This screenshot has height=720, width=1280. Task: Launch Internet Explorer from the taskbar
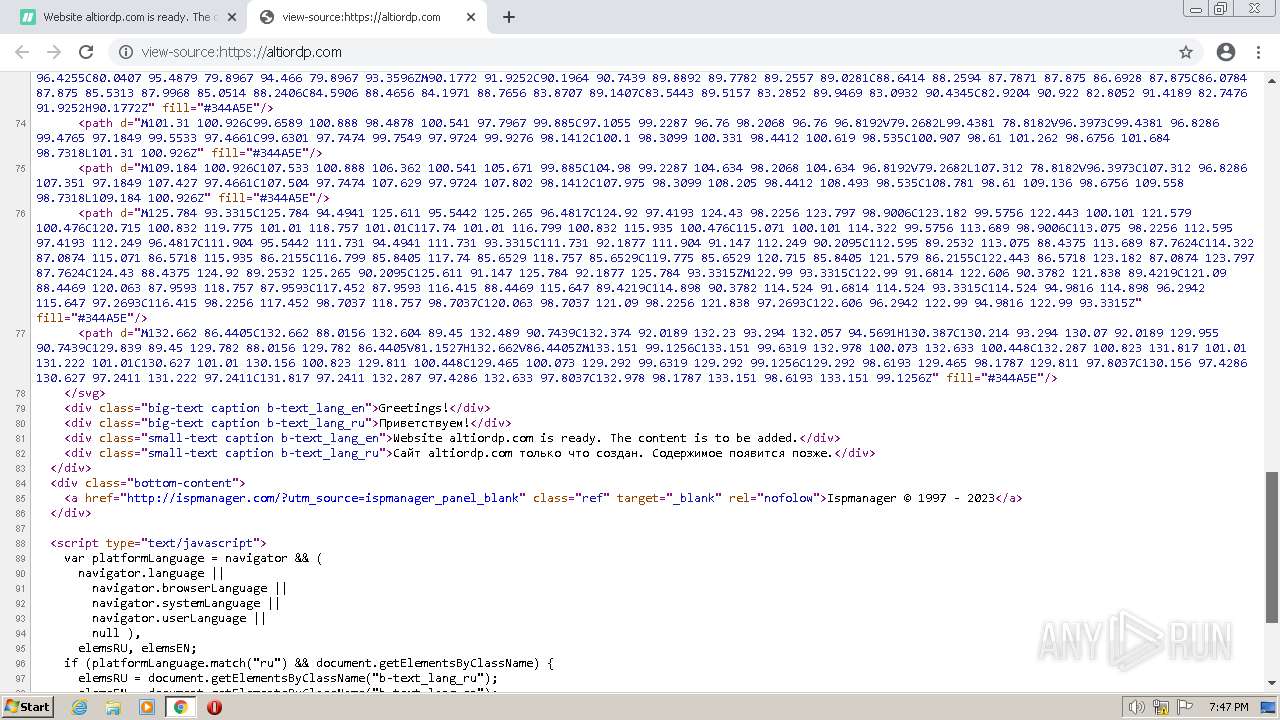coord(79,707)
